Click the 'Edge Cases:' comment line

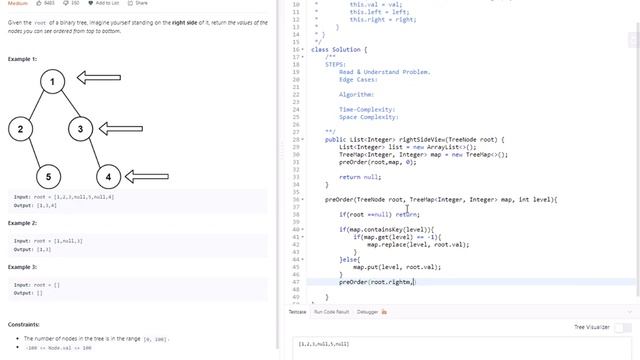coord(358,80)
